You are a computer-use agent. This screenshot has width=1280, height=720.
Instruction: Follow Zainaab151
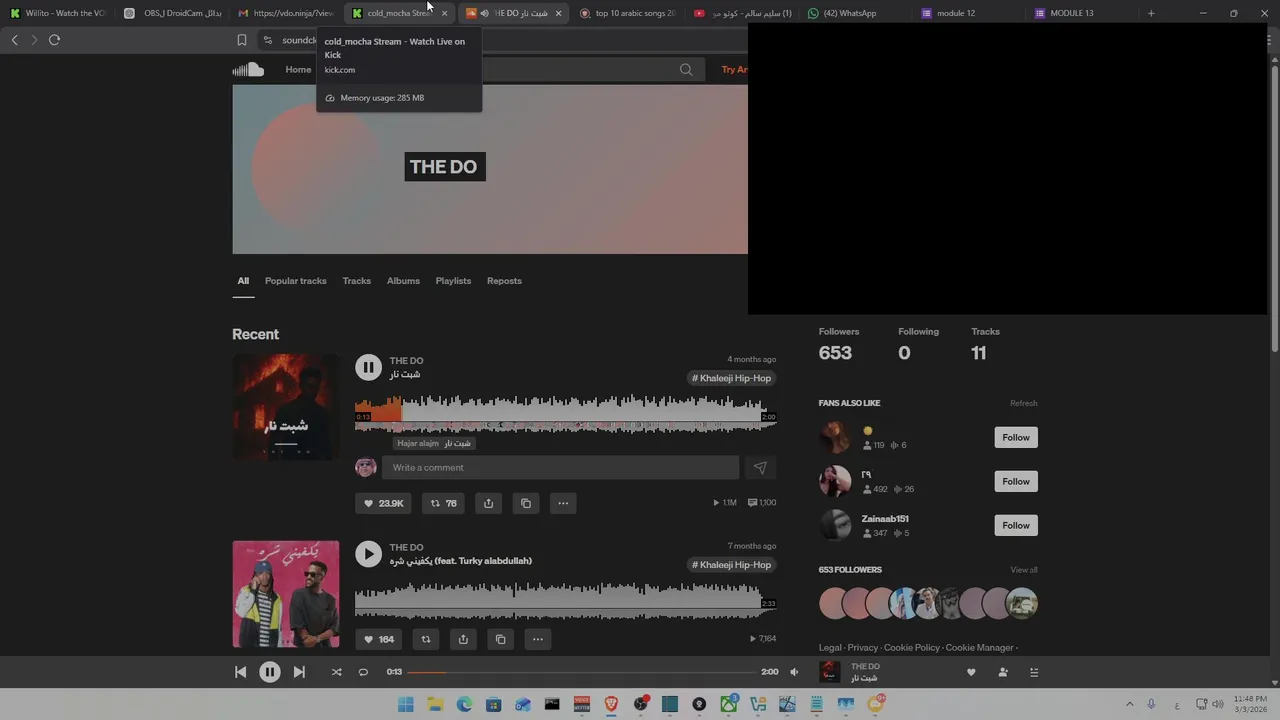coord(1016,525)
